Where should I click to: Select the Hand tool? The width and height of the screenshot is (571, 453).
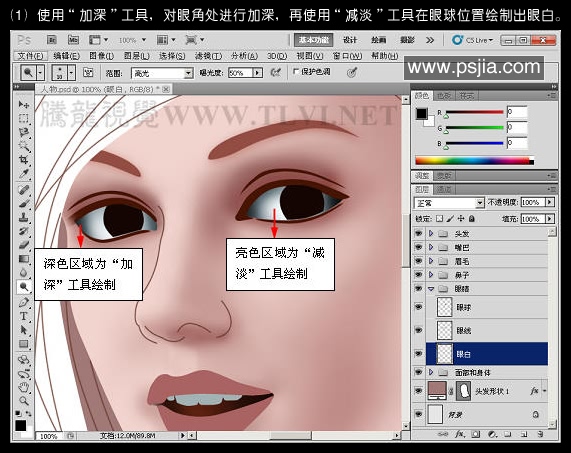pos(24,387)
